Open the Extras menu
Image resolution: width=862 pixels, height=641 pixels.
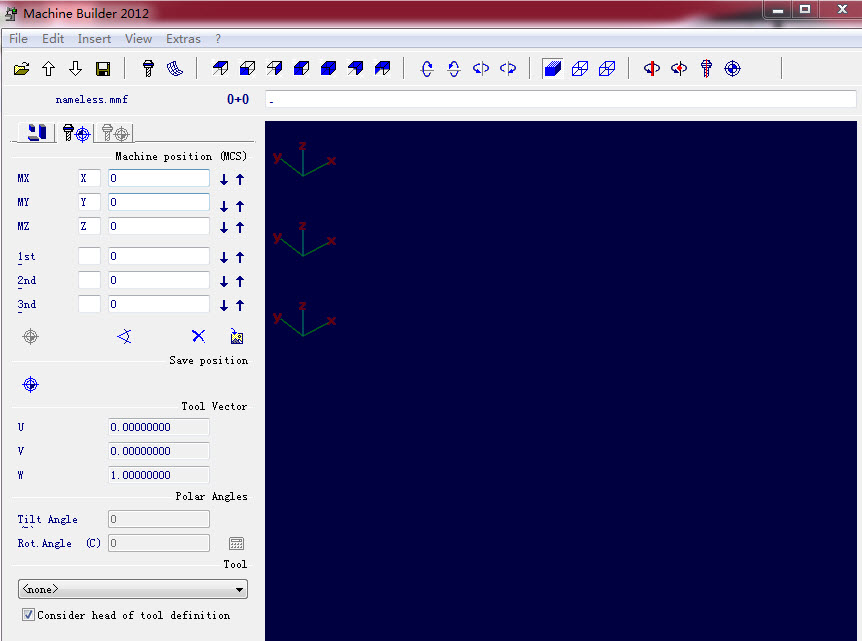click(183, 39)
